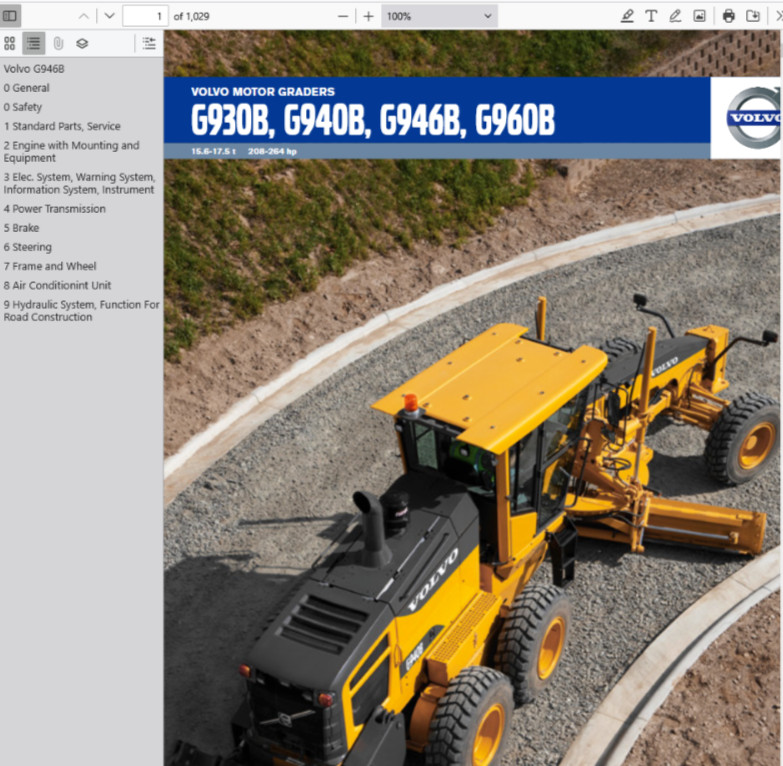The width and height of the screenshot is (783, 766).
Task: Go to next page arrow
Action: tap(109, 16)
